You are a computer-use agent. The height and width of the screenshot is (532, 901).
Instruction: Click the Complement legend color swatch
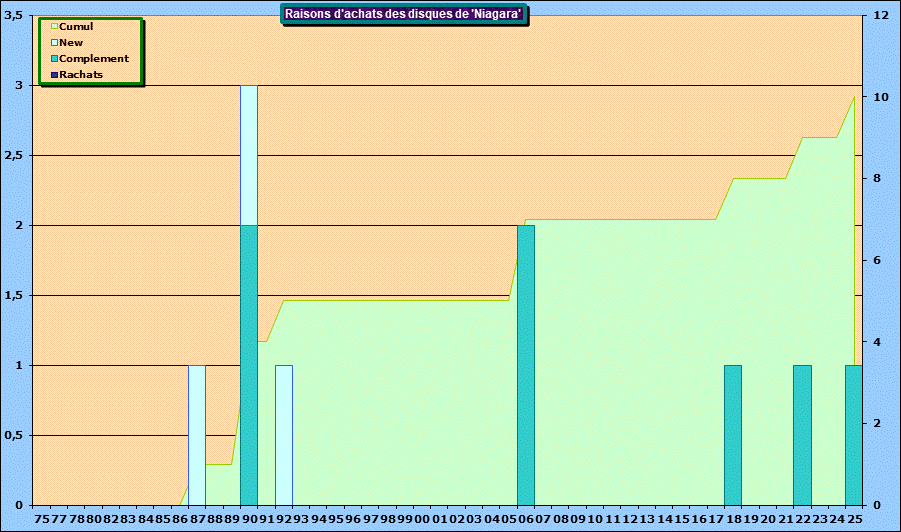(x=54, y=59)
